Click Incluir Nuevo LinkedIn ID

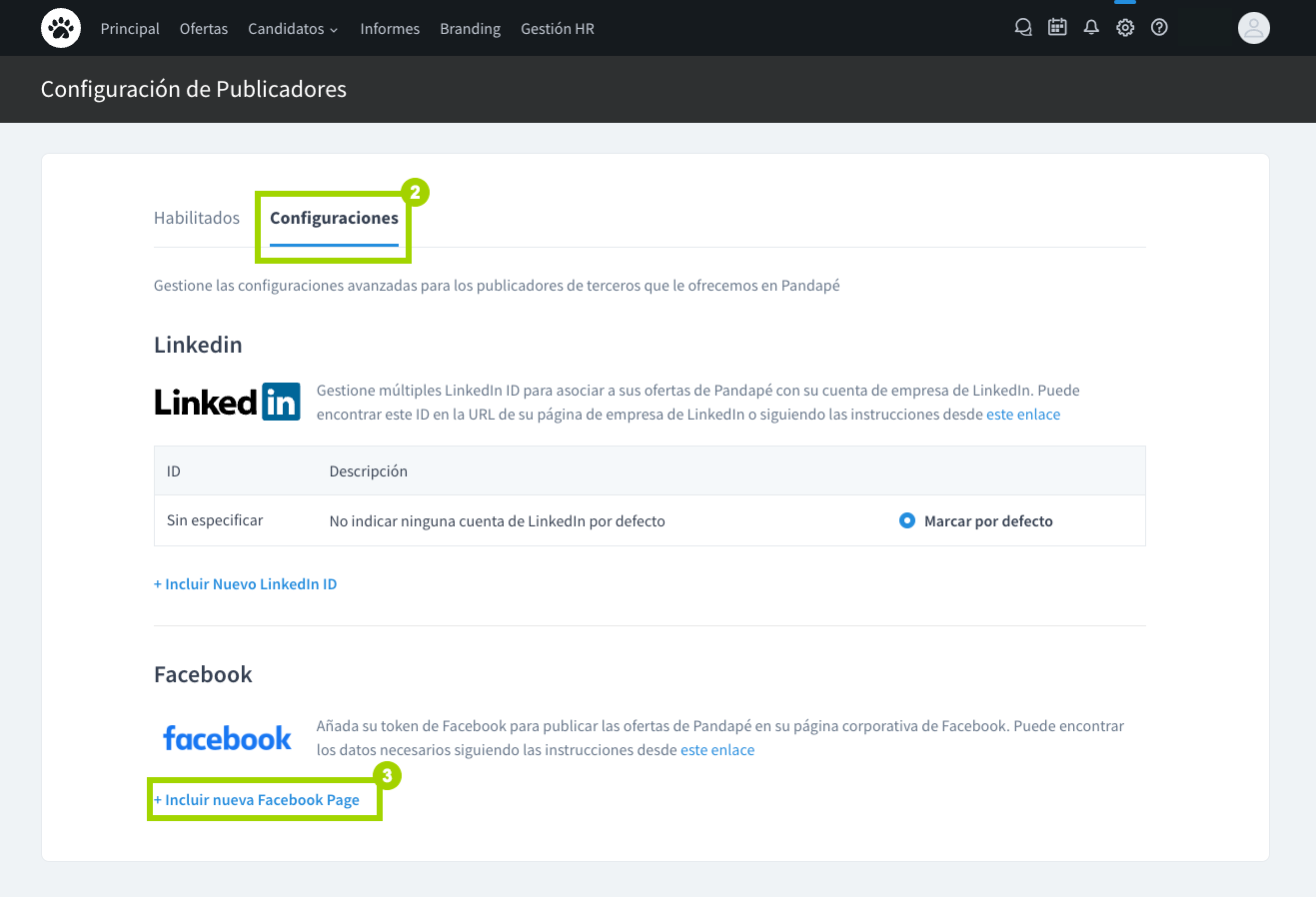click(245, 583)
